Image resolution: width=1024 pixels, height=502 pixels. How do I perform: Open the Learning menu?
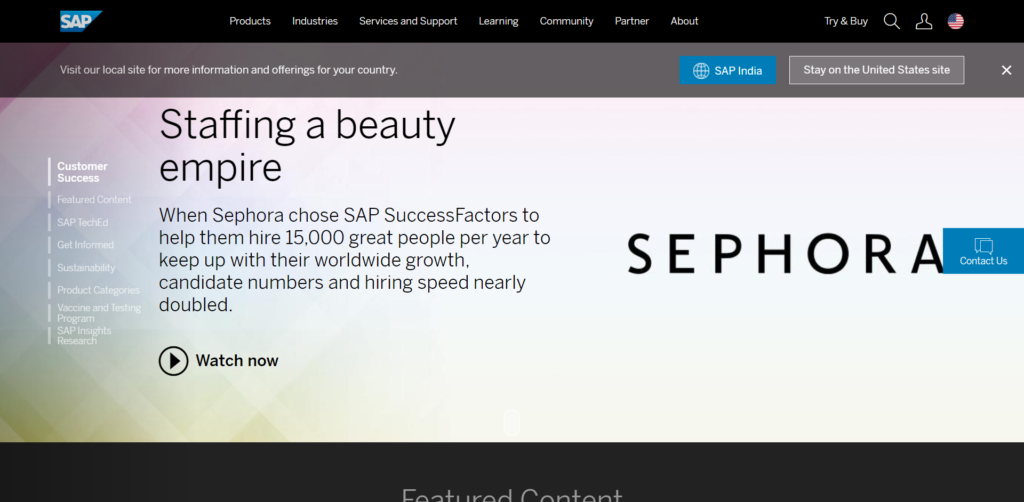tap(498, 21)
